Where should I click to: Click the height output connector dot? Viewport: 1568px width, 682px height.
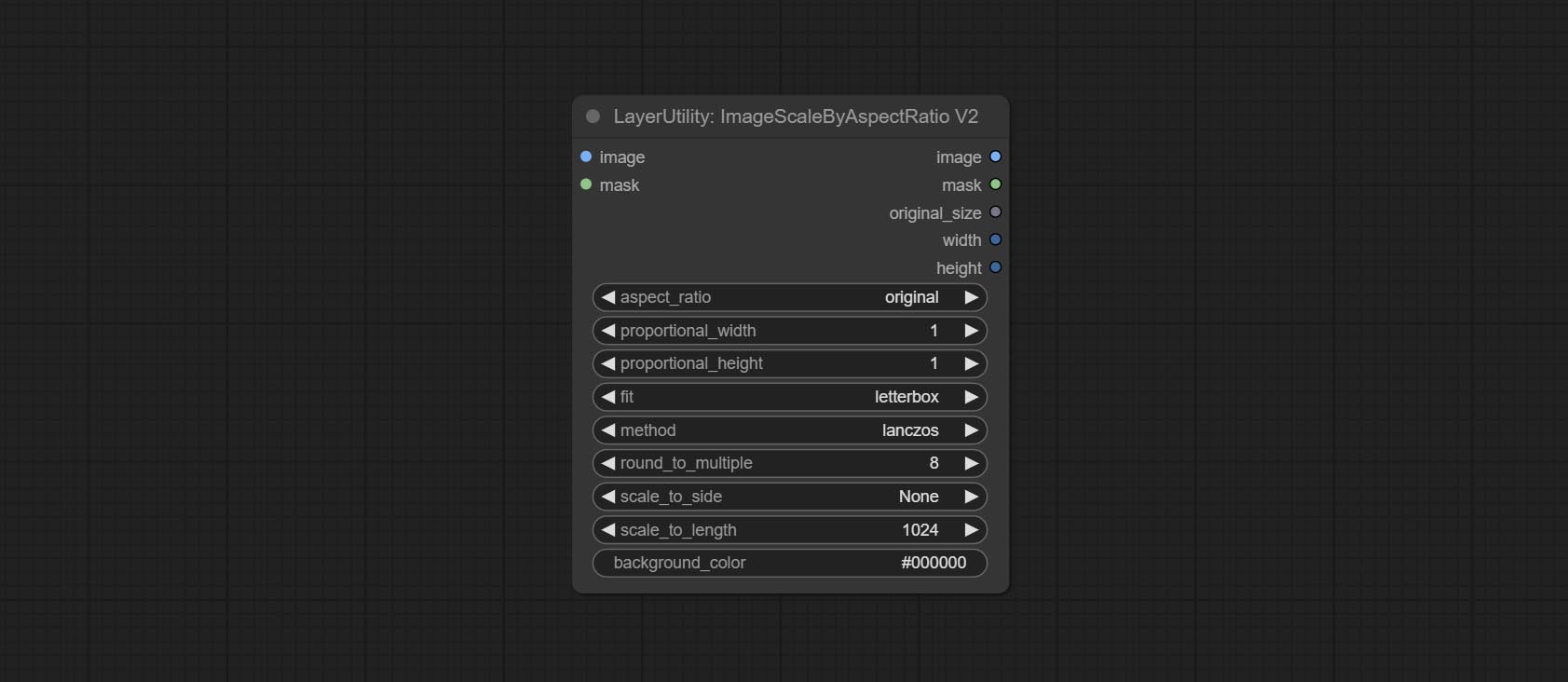(x=995, y=267)
